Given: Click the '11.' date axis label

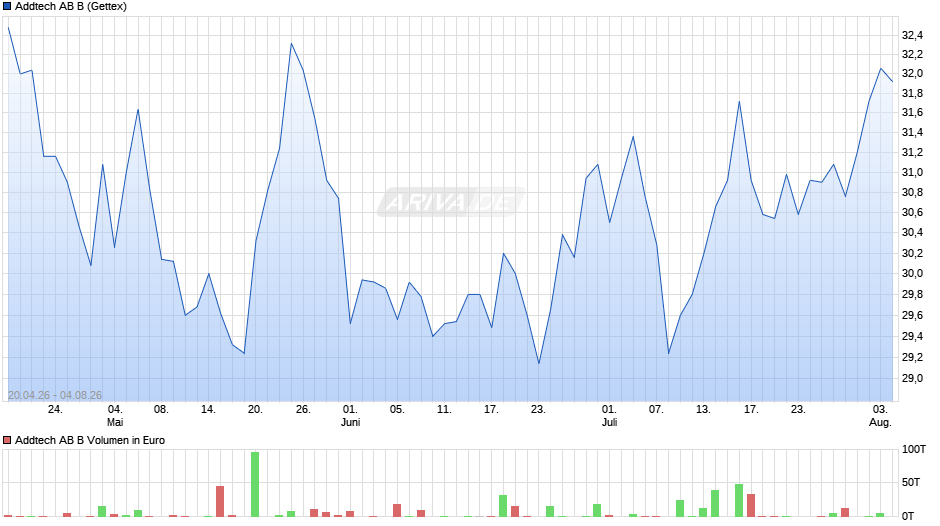Looking at the screenshot, I should pyautogui.click(x=444, y=410).
